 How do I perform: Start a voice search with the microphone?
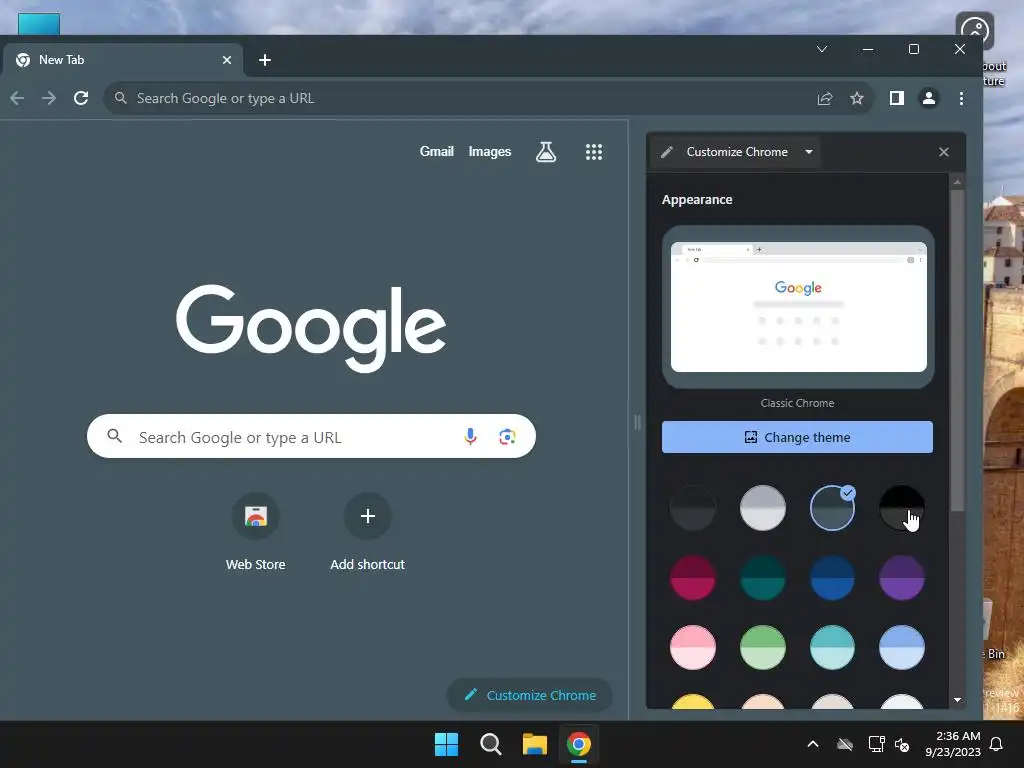pos(470,436)
